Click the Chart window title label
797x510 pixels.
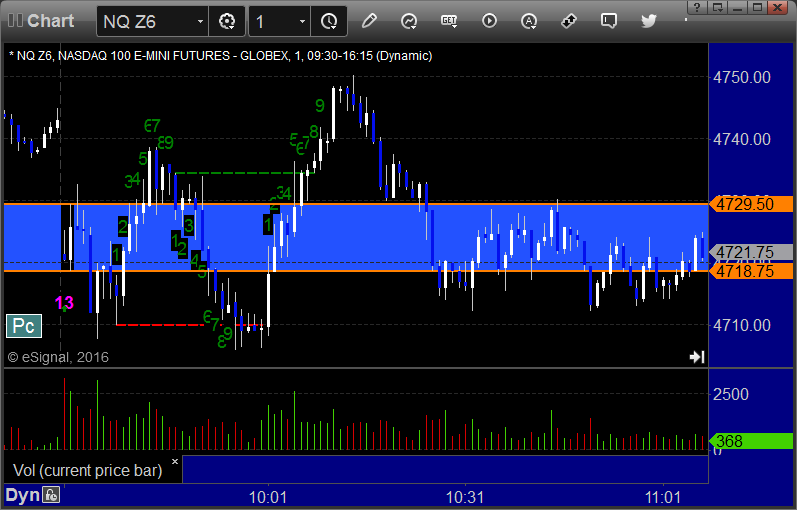(x=50, y=21)
